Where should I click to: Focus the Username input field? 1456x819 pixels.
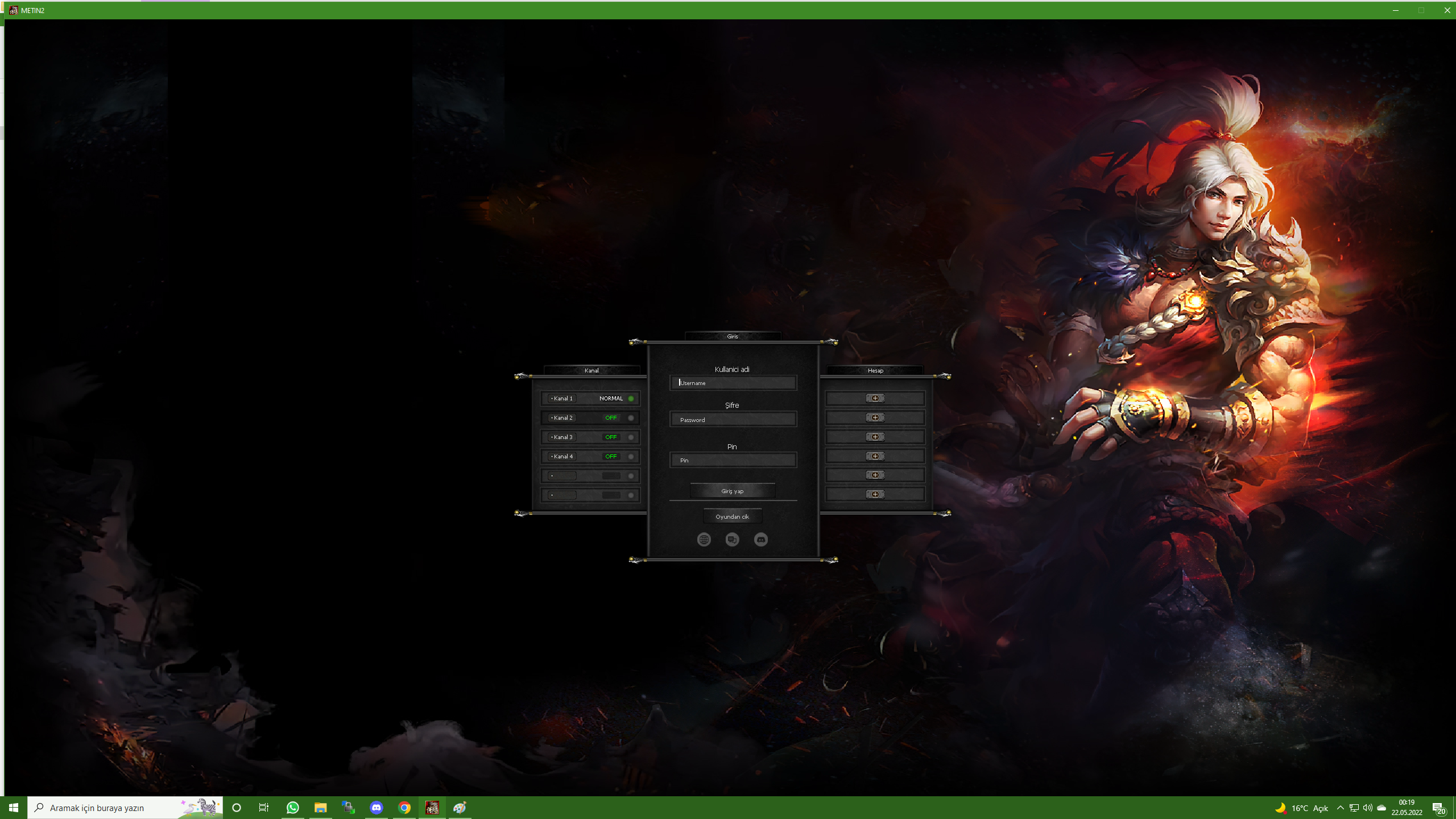pyautogui.click(x=733, y=383)
